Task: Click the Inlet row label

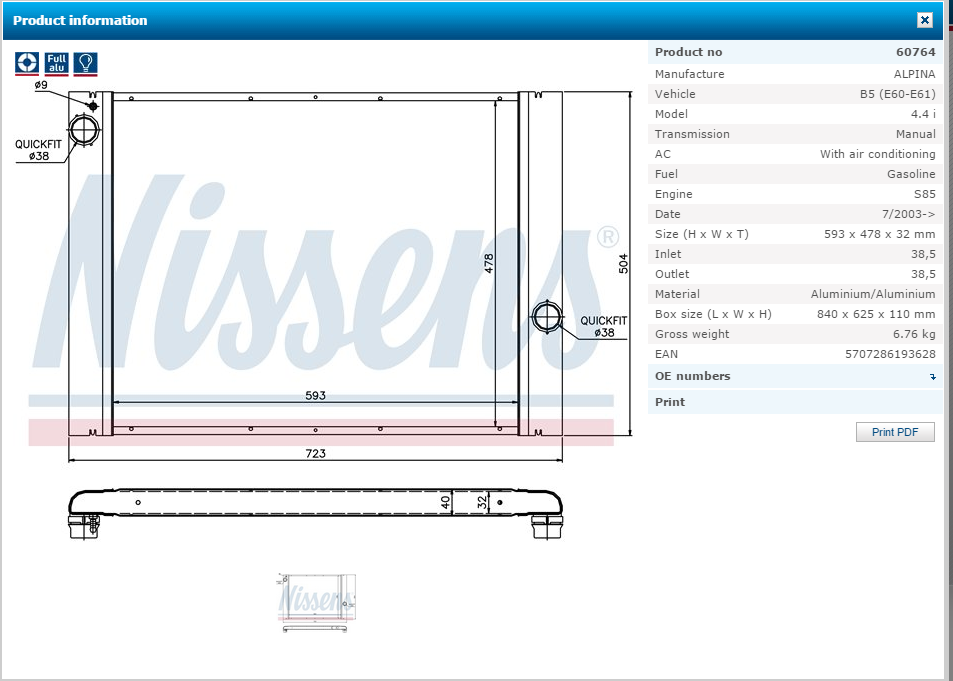Action: (x=667, y=254)
